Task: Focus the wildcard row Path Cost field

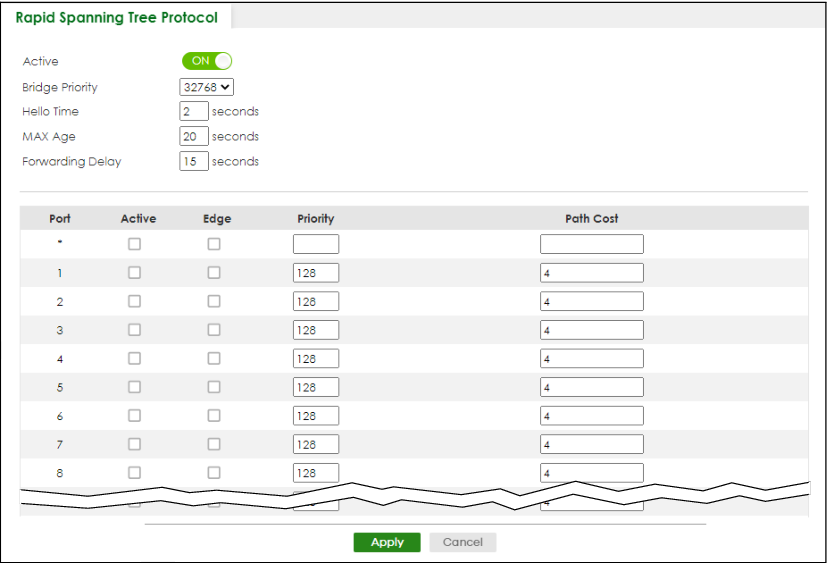Action: click(x=591, y=244)
